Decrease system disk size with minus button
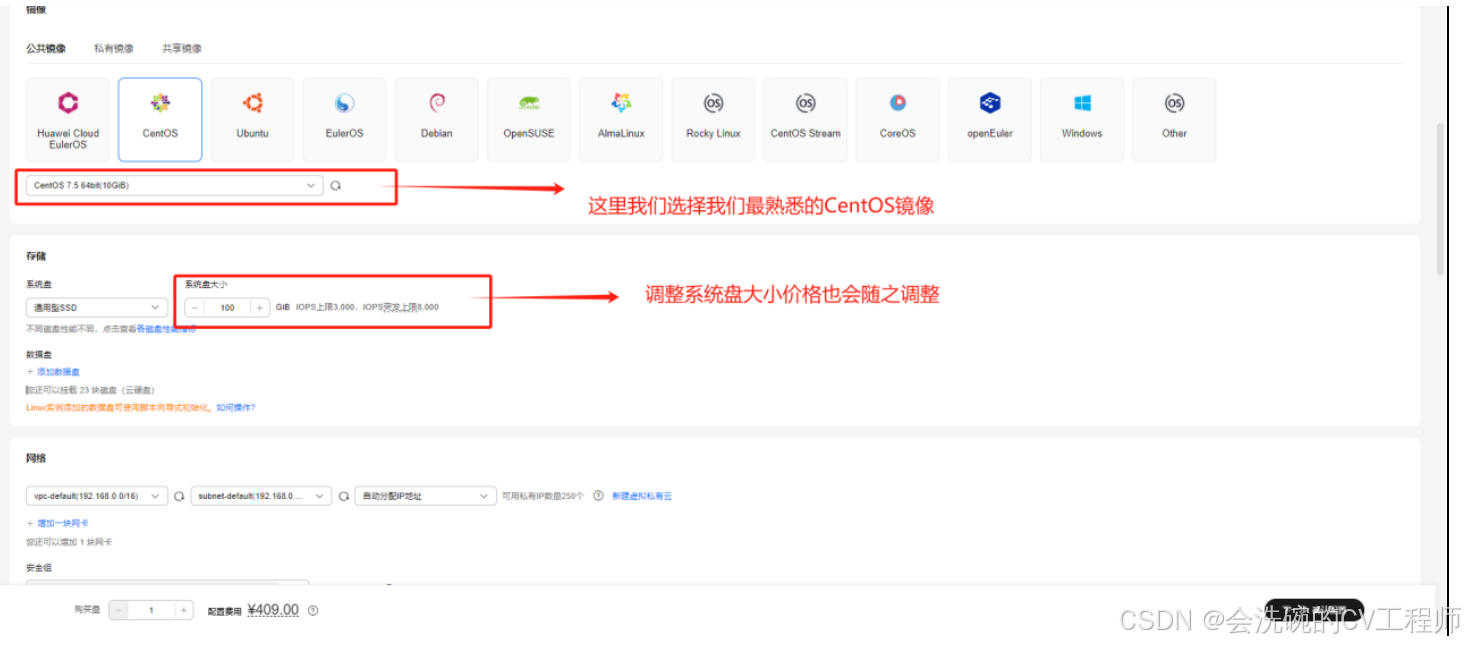The width and height of the screenshot is (1465, 646). tap(195, 308)
